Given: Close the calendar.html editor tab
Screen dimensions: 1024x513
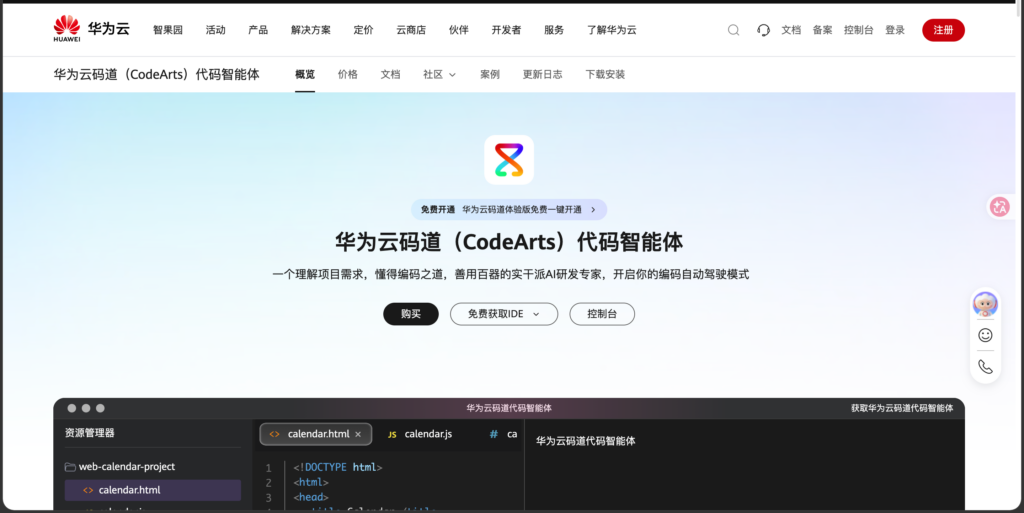Looking at the screenshot, I should tap(358, 434).
